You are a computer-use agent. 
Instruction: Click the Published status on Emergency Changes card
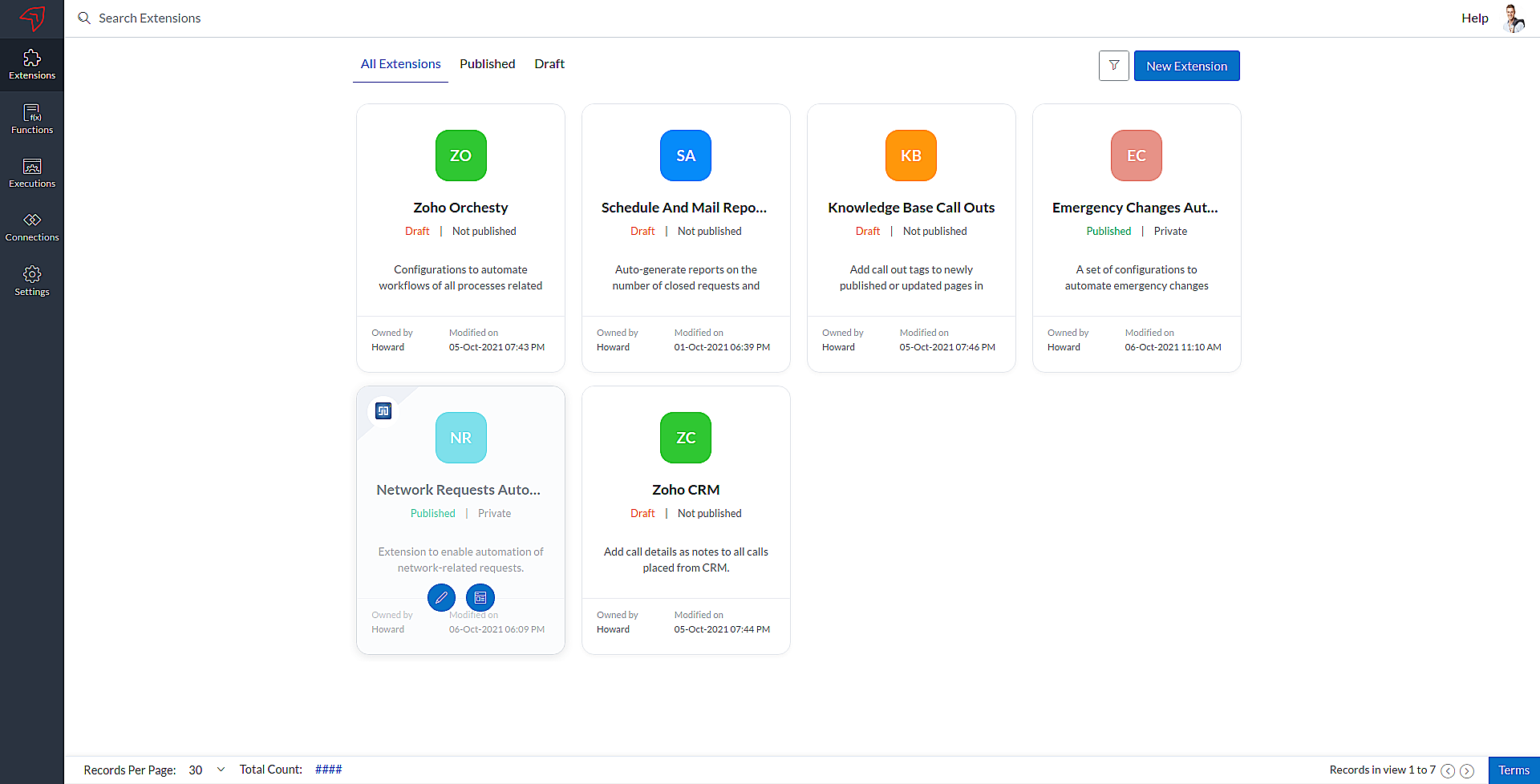[x=1108, y=232]
